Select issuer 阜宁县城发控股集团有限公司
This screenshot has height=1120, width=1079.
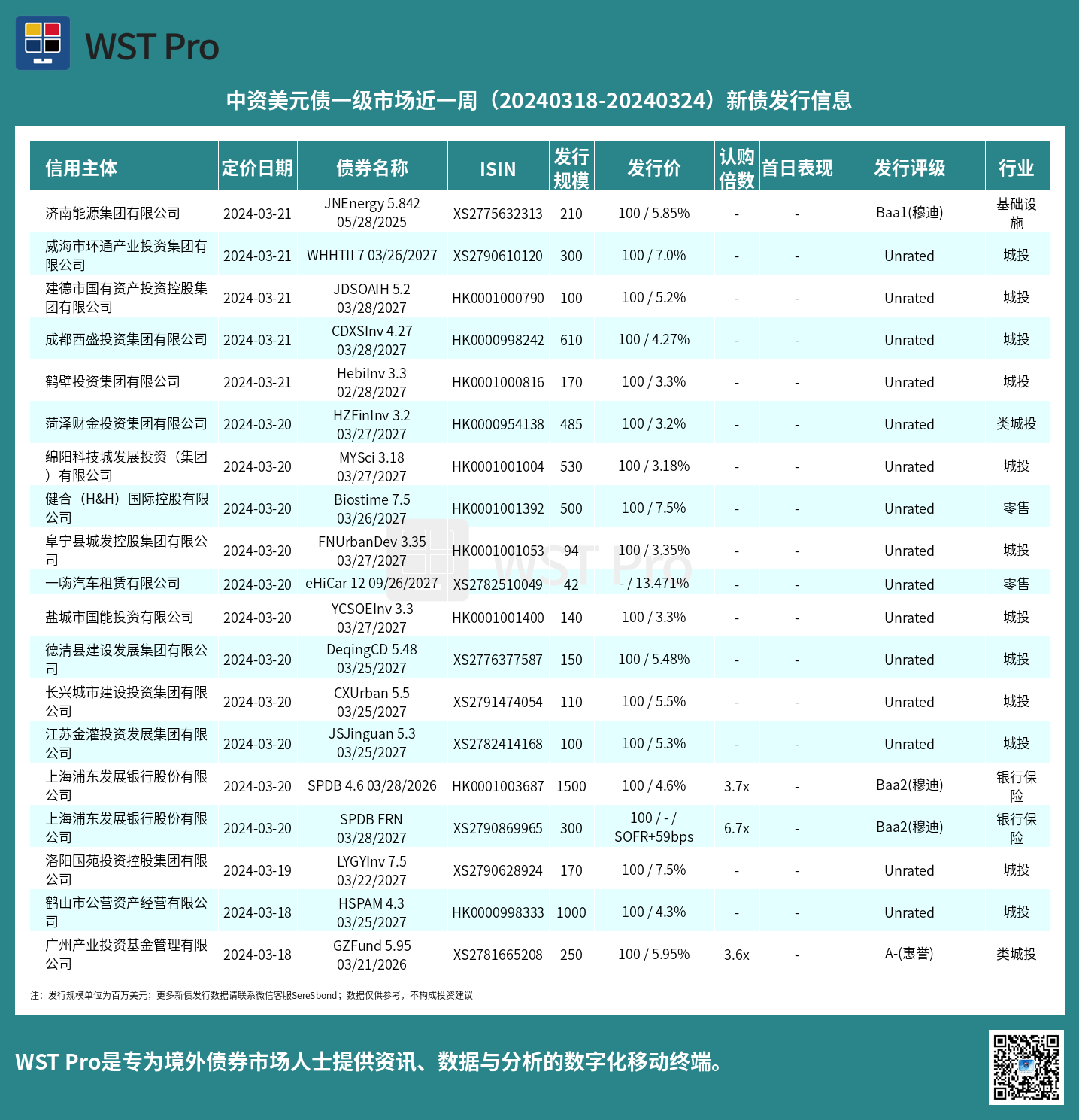[126, 551]
